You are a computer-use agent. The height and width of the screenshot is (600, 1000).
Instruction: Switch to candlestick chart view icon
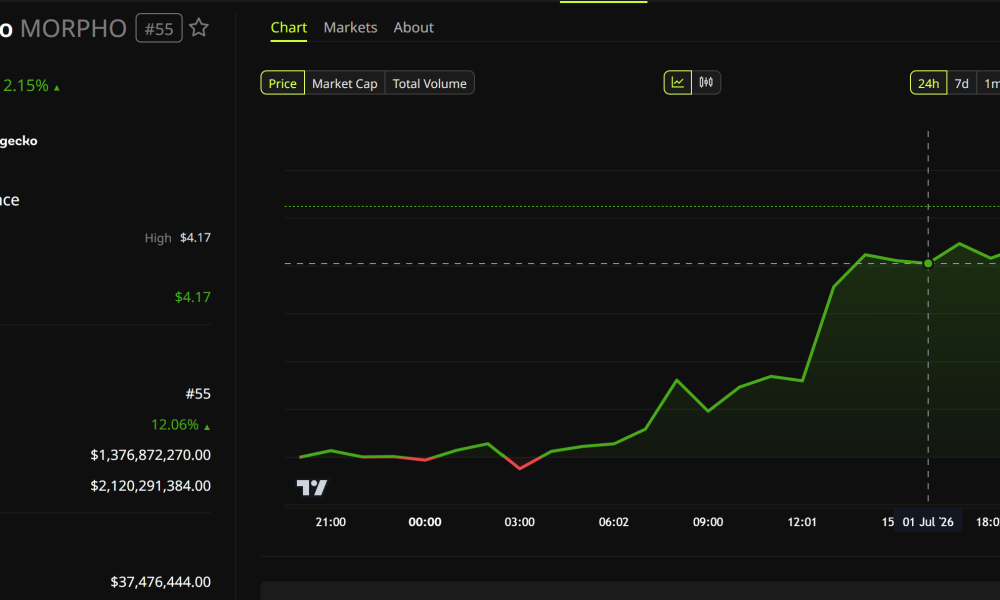pos(706,83)
